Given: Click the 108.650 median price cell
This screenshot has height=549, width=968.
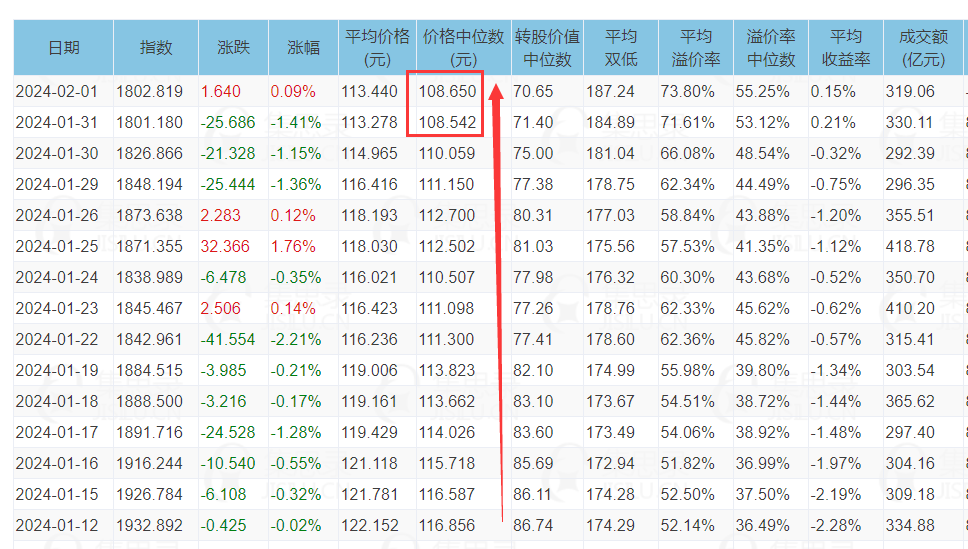Looking at the screenshot, I should [448, 91].
